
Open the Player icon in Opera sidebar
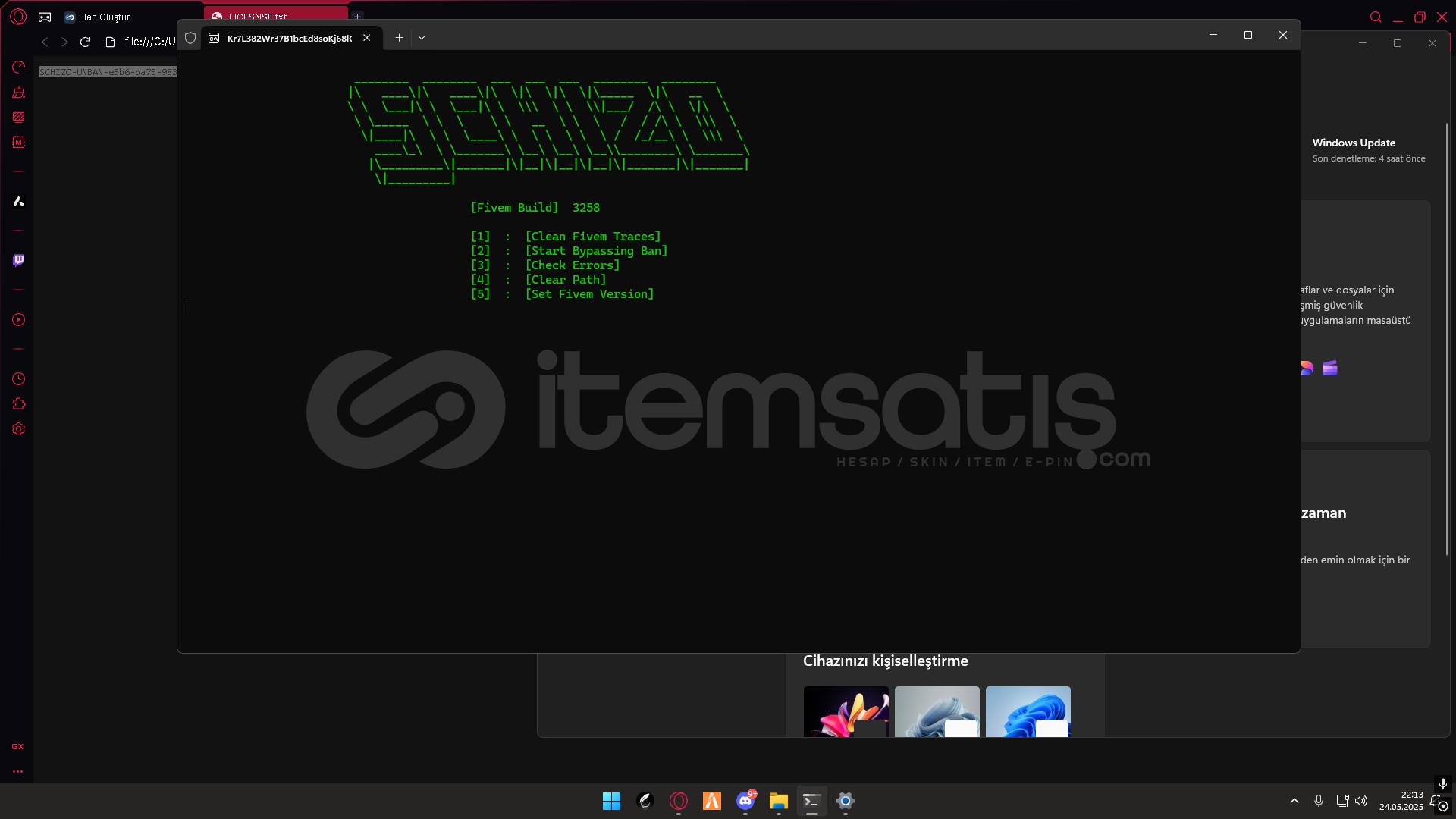pyautogui.click(x=19, y=320)
